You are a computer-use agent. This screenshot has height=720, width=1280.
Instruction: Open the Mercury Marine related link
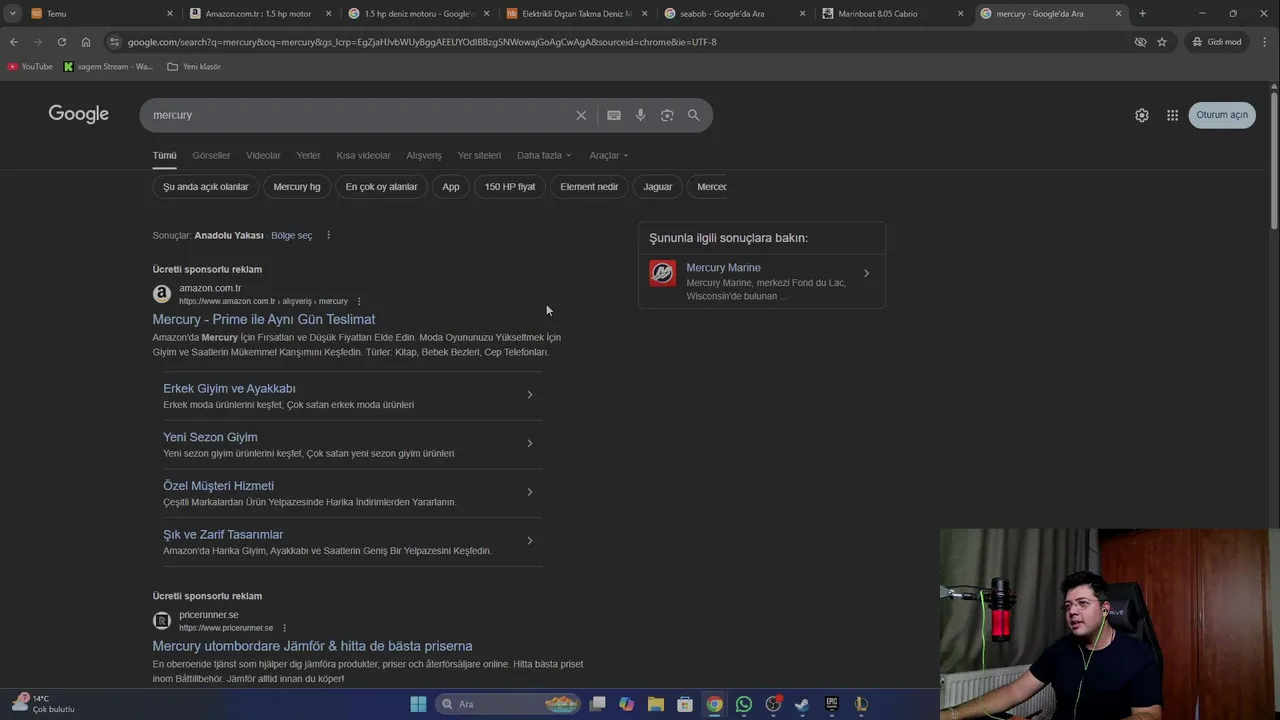(723, 268)
